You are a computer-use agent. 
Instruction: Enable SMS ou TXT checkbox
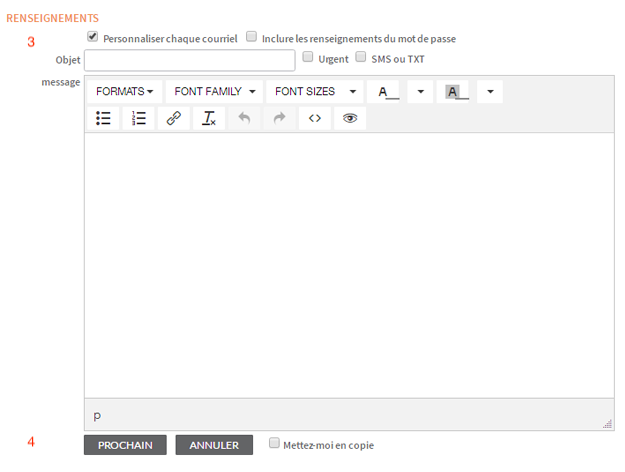(361, 57)
